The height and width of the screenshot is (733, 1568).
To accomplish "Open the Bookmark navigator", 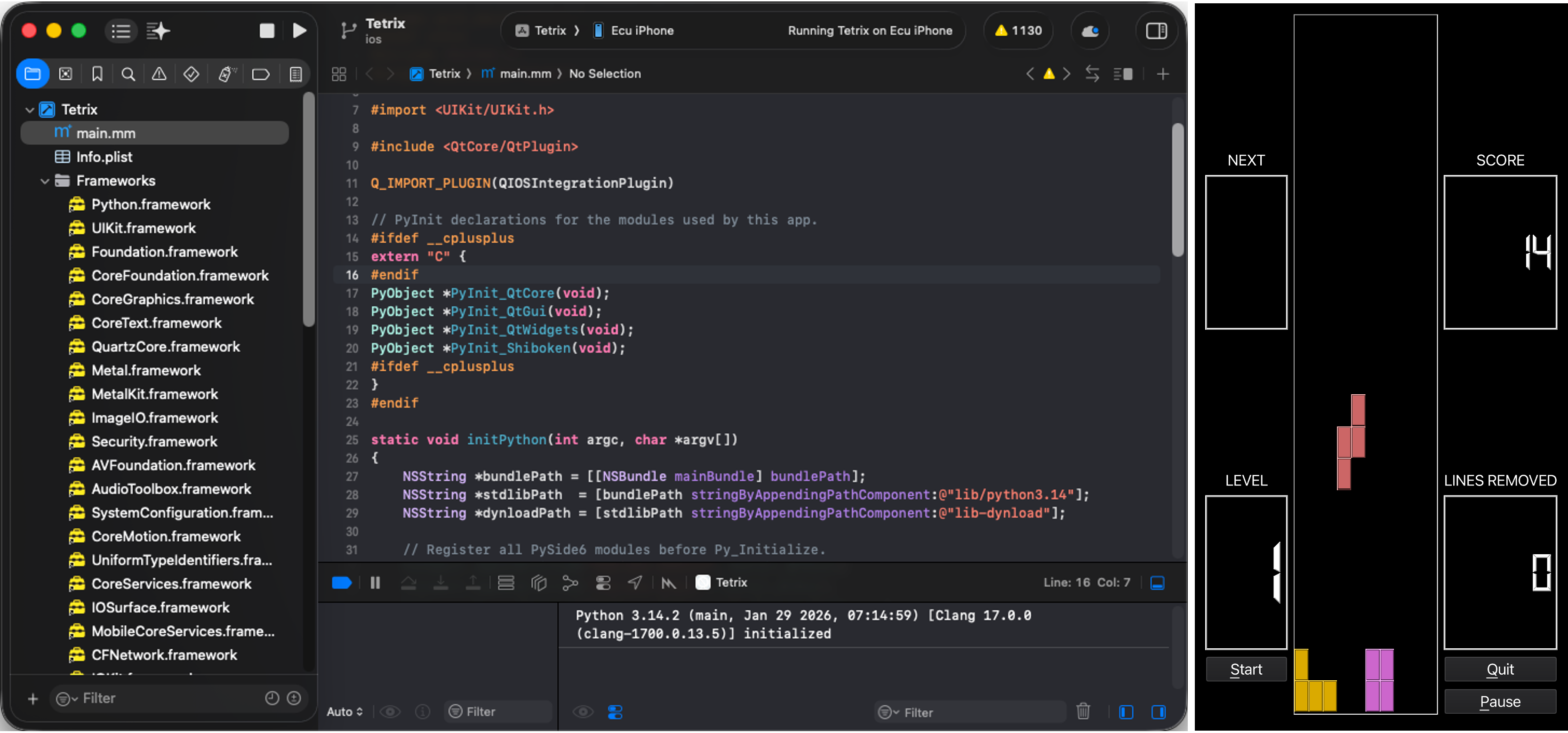I will coord(97,74).
